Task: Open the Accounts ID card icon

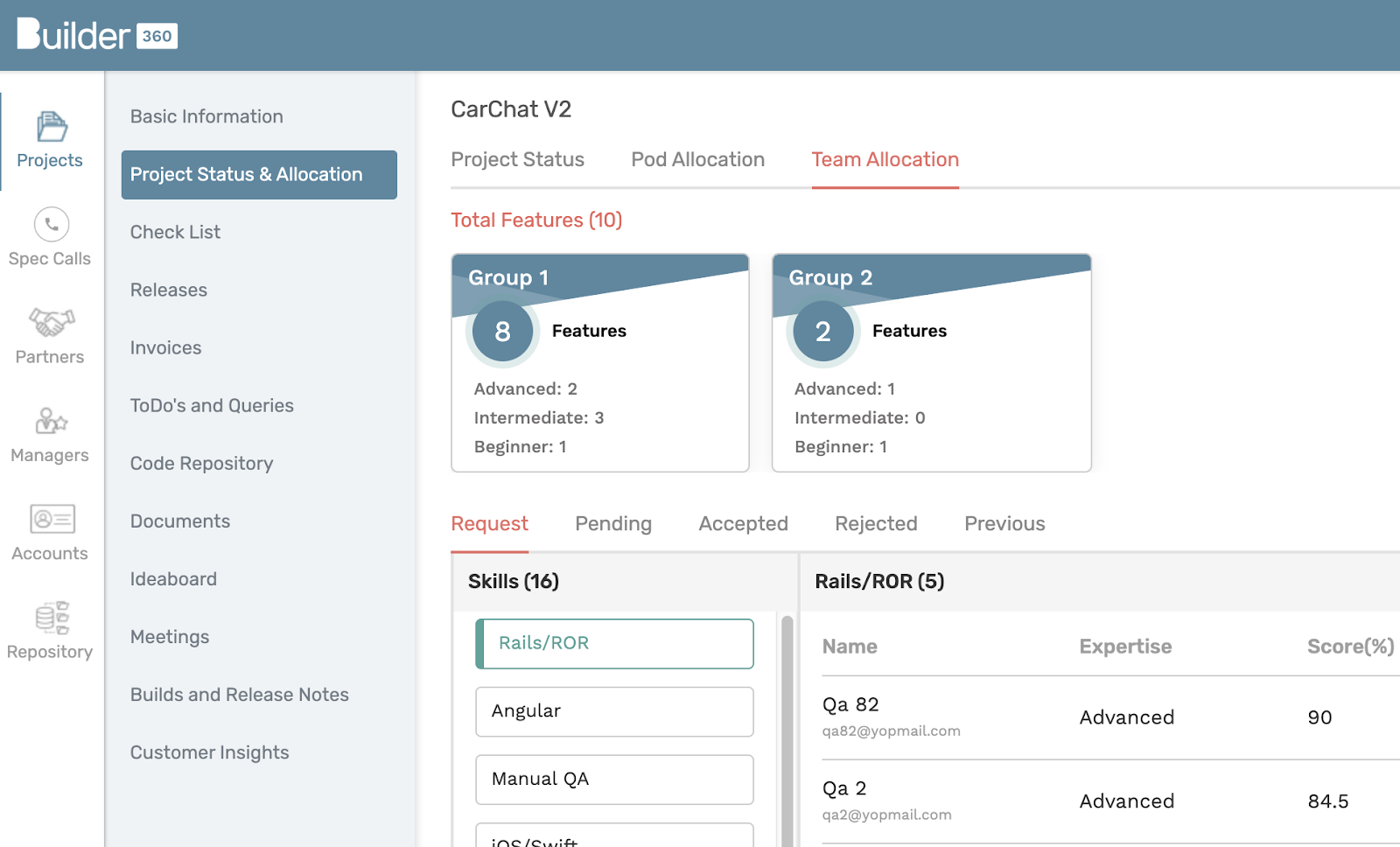Action: pos(52,519)
